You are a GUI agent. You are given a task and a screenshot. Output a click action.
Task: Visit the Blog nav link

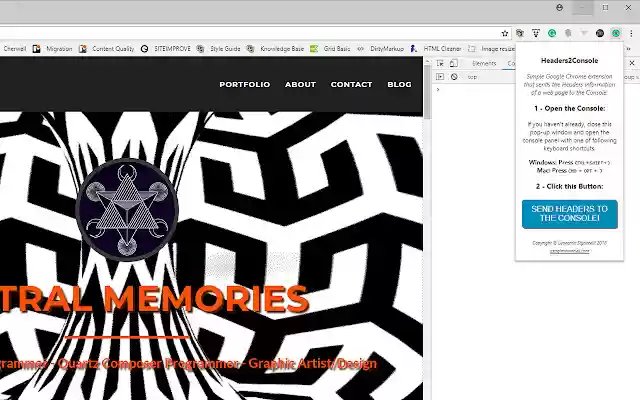(399, 84)
